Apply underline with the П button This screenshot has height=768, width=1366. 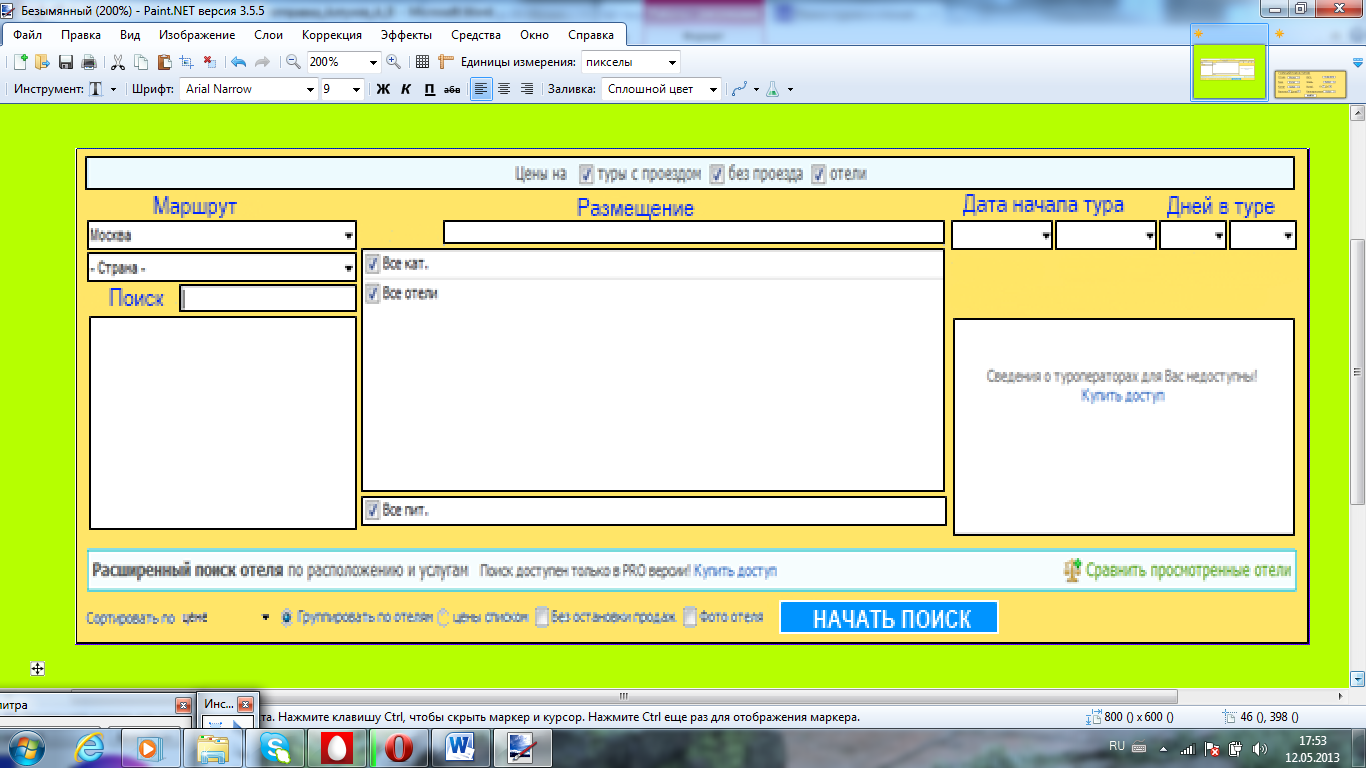(x=429, y=89)
